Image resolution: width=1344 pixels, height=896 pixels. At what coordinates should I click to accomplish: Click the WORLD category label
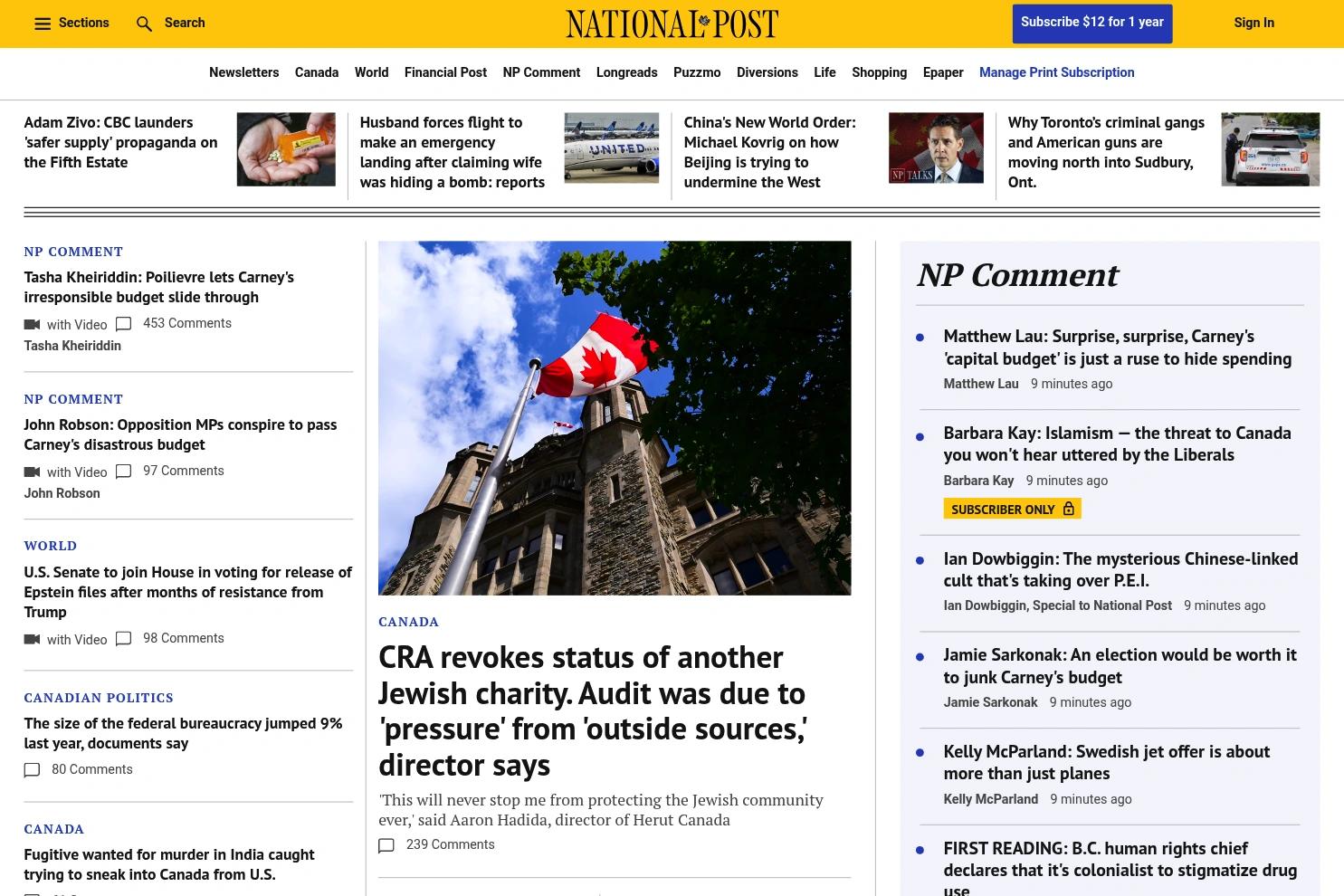(x=51, y=546)
